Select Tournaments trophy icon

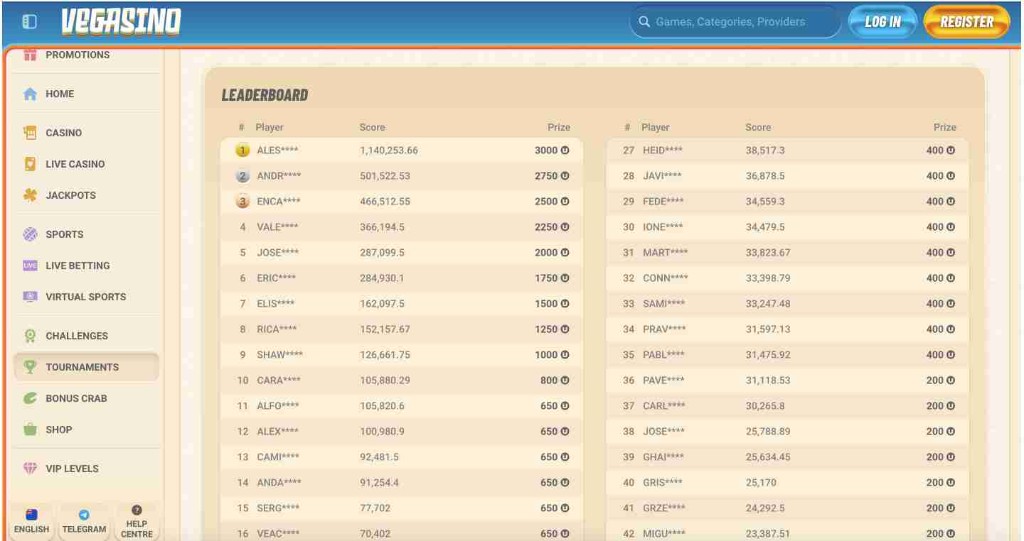click(x=30, y=367)
